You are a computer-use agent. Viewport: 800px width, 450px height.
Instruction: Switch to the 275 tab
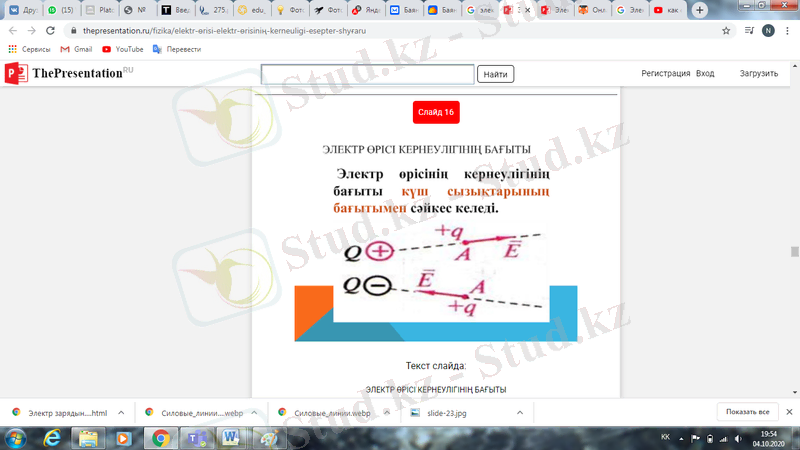(213, 10)
